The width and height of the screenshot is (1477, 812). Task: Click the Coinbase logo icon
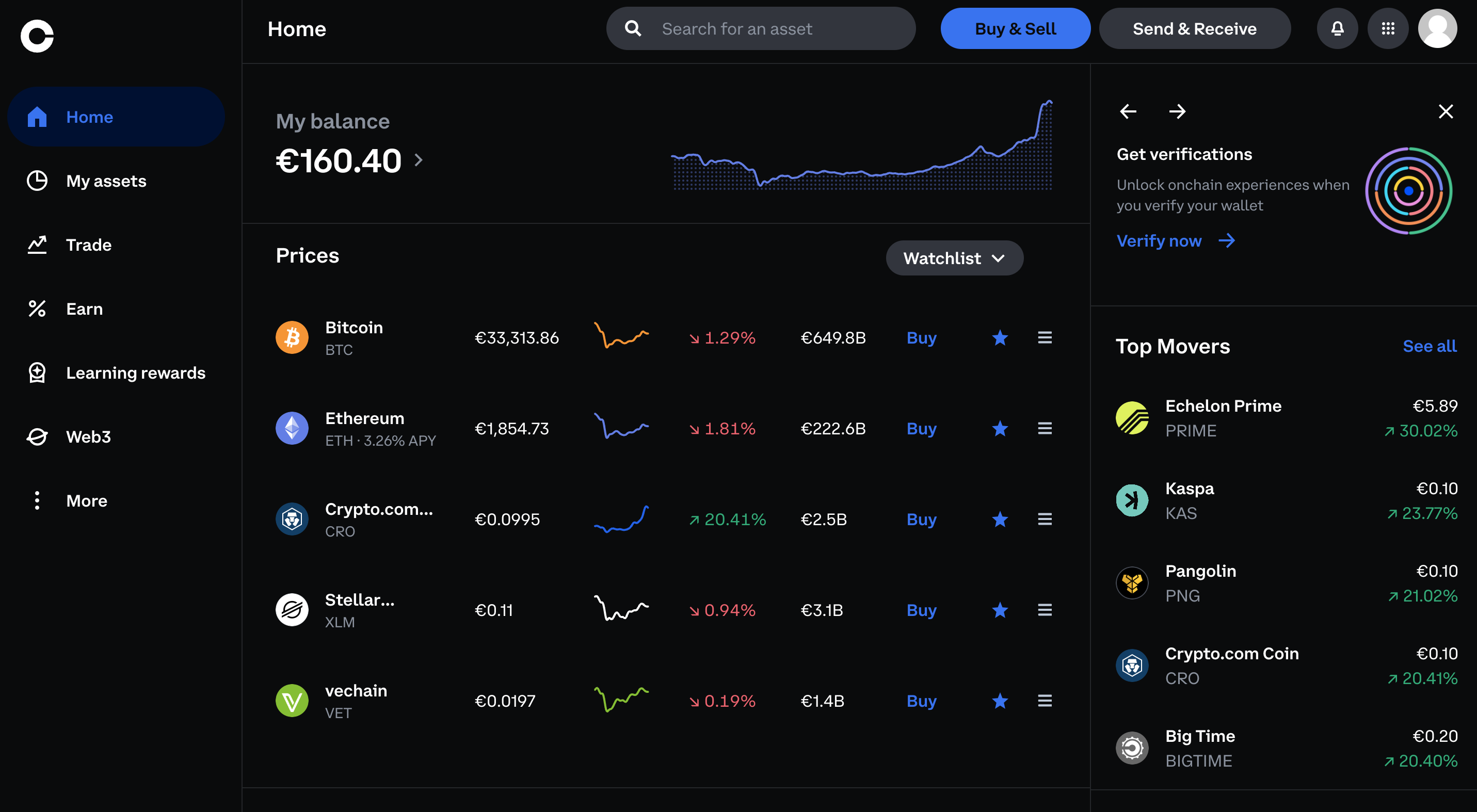click(x=37, y=36)
